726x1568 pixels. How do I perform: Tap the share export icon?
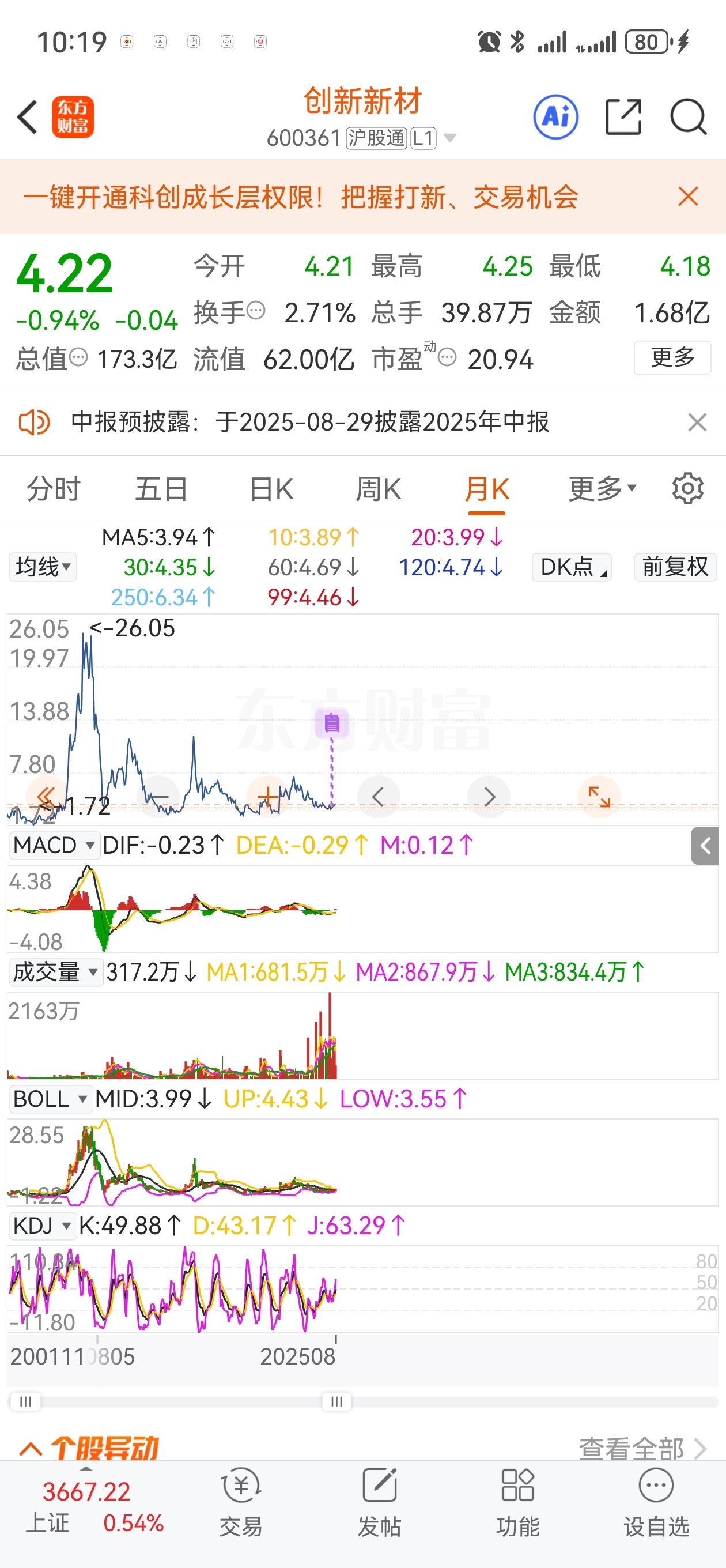[624, 116]
